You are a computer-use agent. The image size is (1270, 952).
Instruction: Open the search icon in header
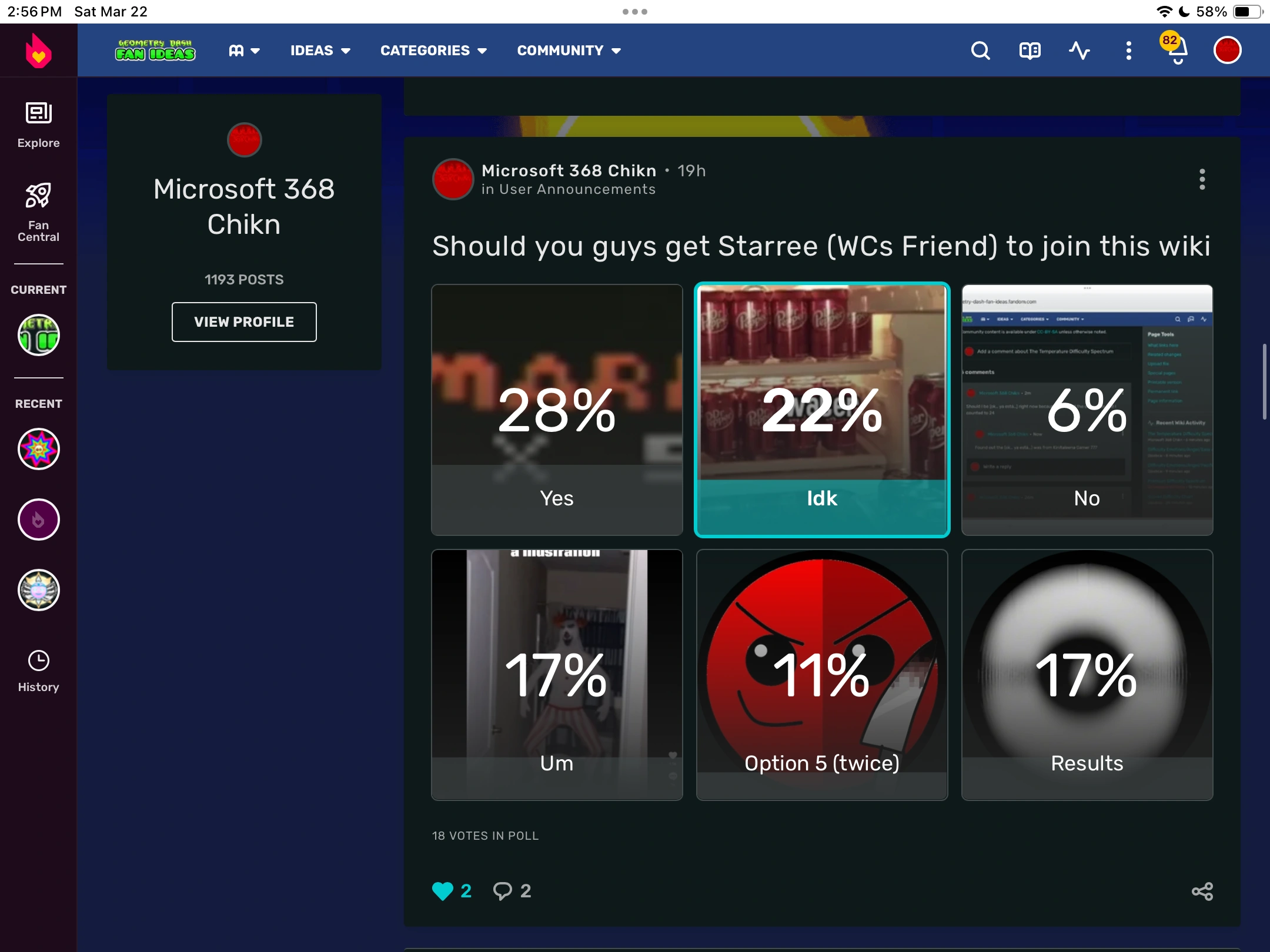coord(980,51)
